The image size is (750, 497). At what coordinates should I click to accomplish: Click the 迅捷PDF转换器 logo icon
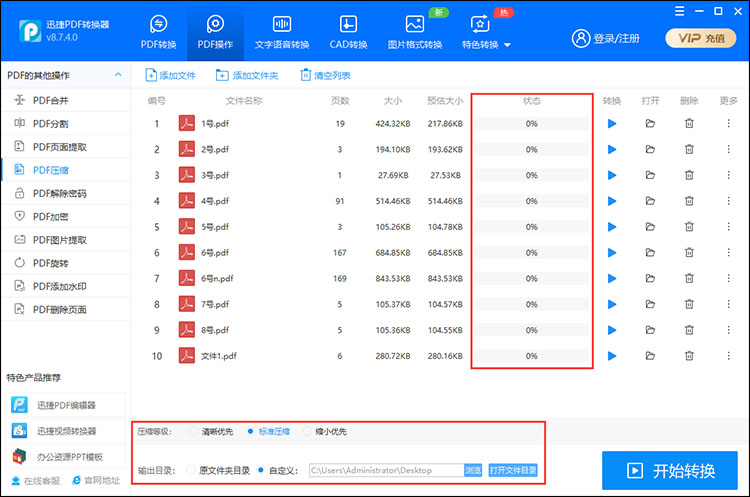[x=30, y=31]
